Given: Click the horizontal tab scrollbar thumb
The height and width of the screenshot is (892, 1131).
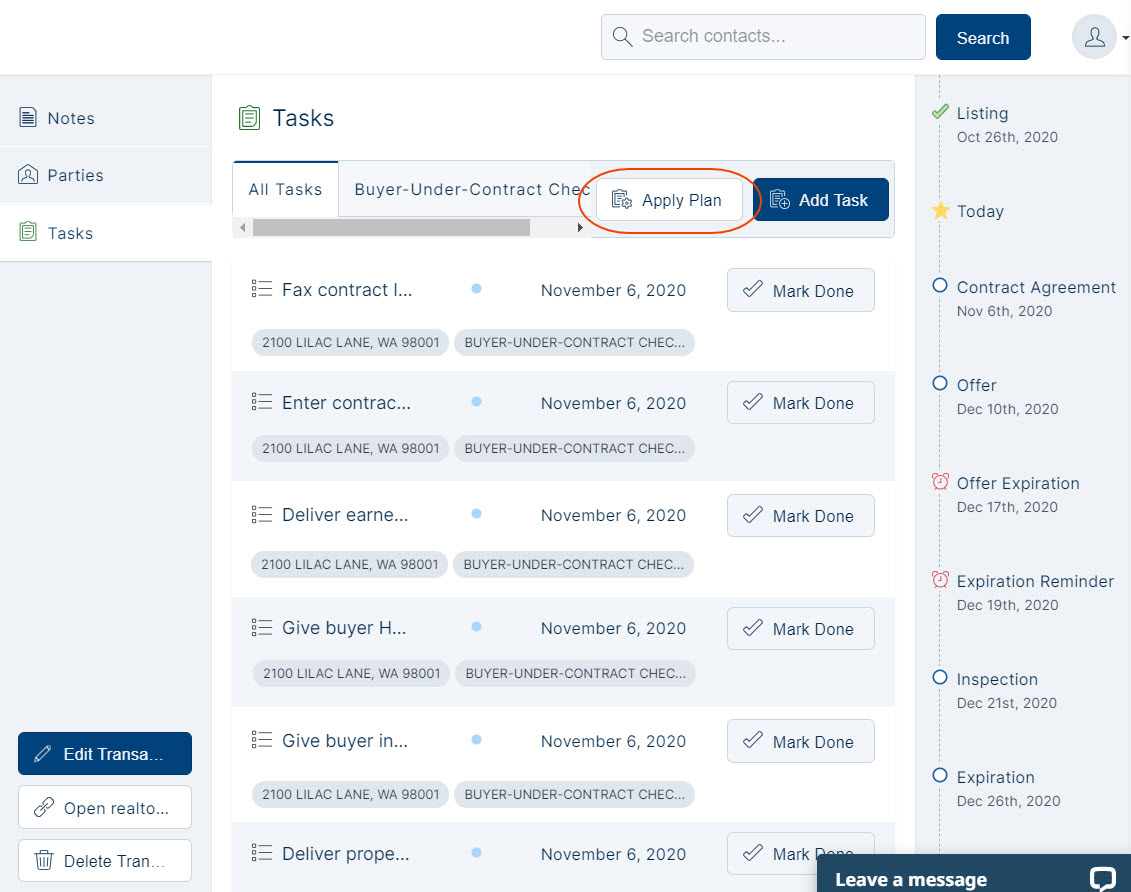Looking at the screenshot, I should coord(391,228).
